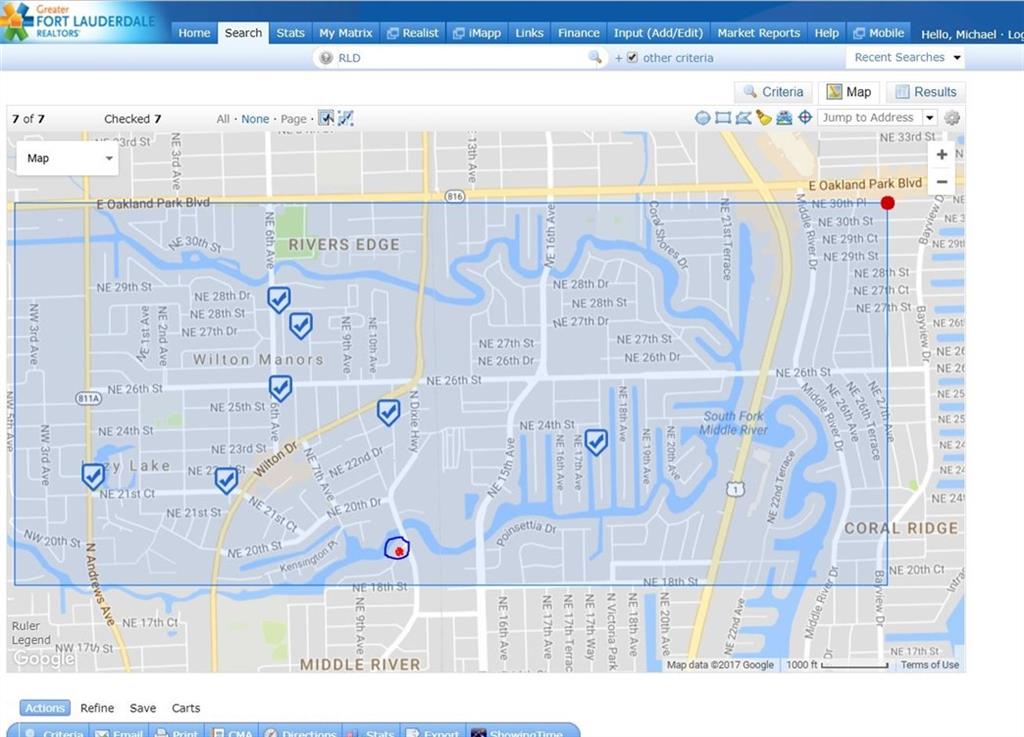Open the Market Reports menu
Image resolution: width=1024 pixels, height=737 pixels.
(758, 33)
